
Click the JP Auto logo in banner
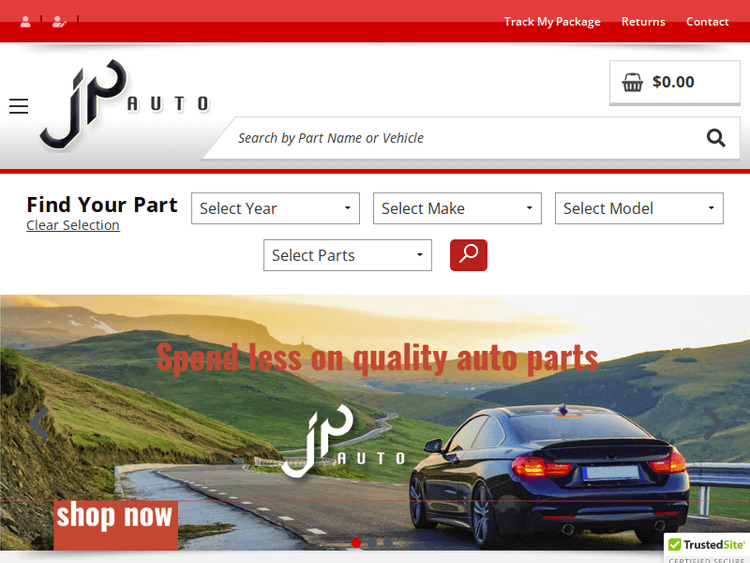point(343,441)
